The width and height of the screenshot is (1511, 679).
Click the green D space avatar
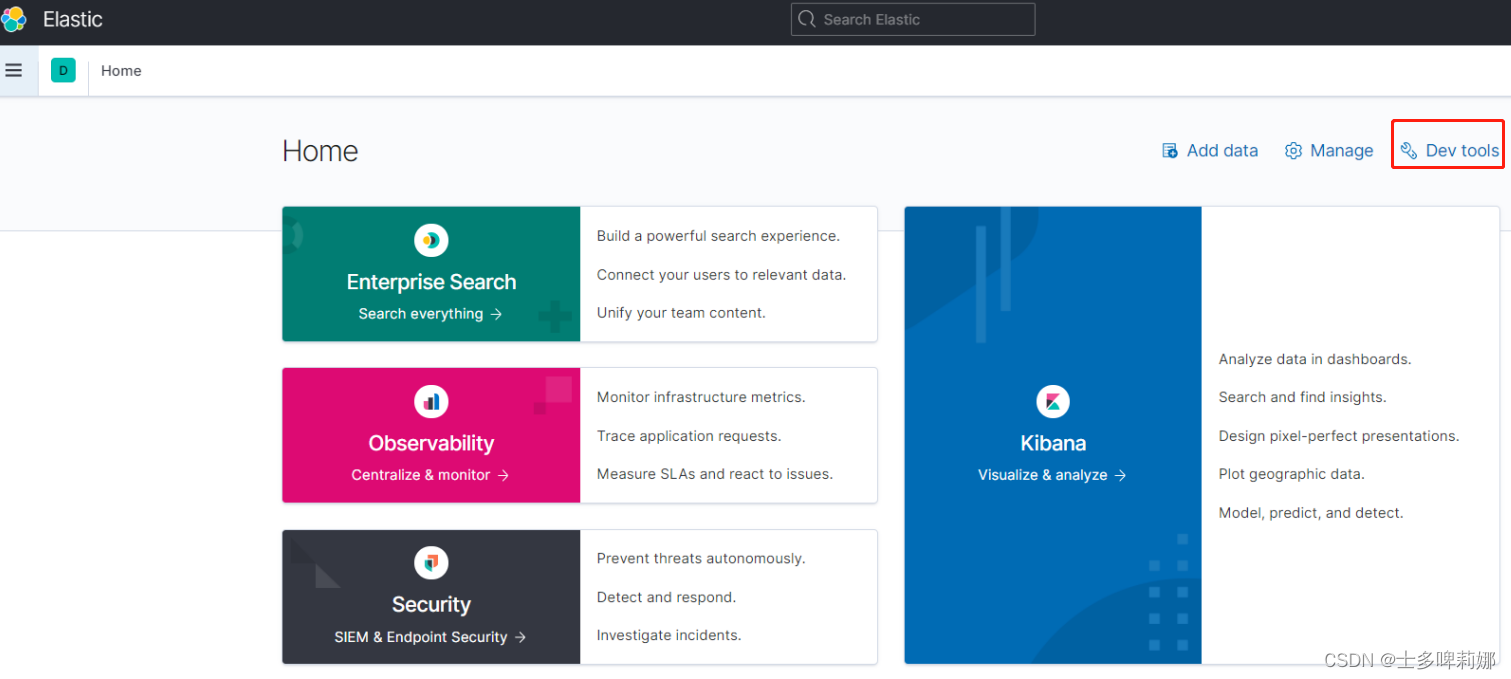pyautogui.click(x=63, y=70)
